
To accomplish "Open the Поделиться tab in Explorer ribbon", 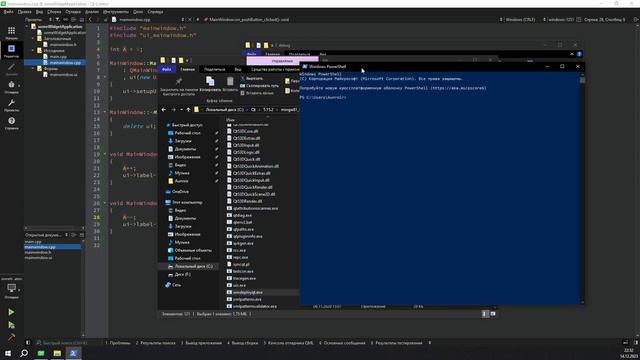I will point(214,69).
